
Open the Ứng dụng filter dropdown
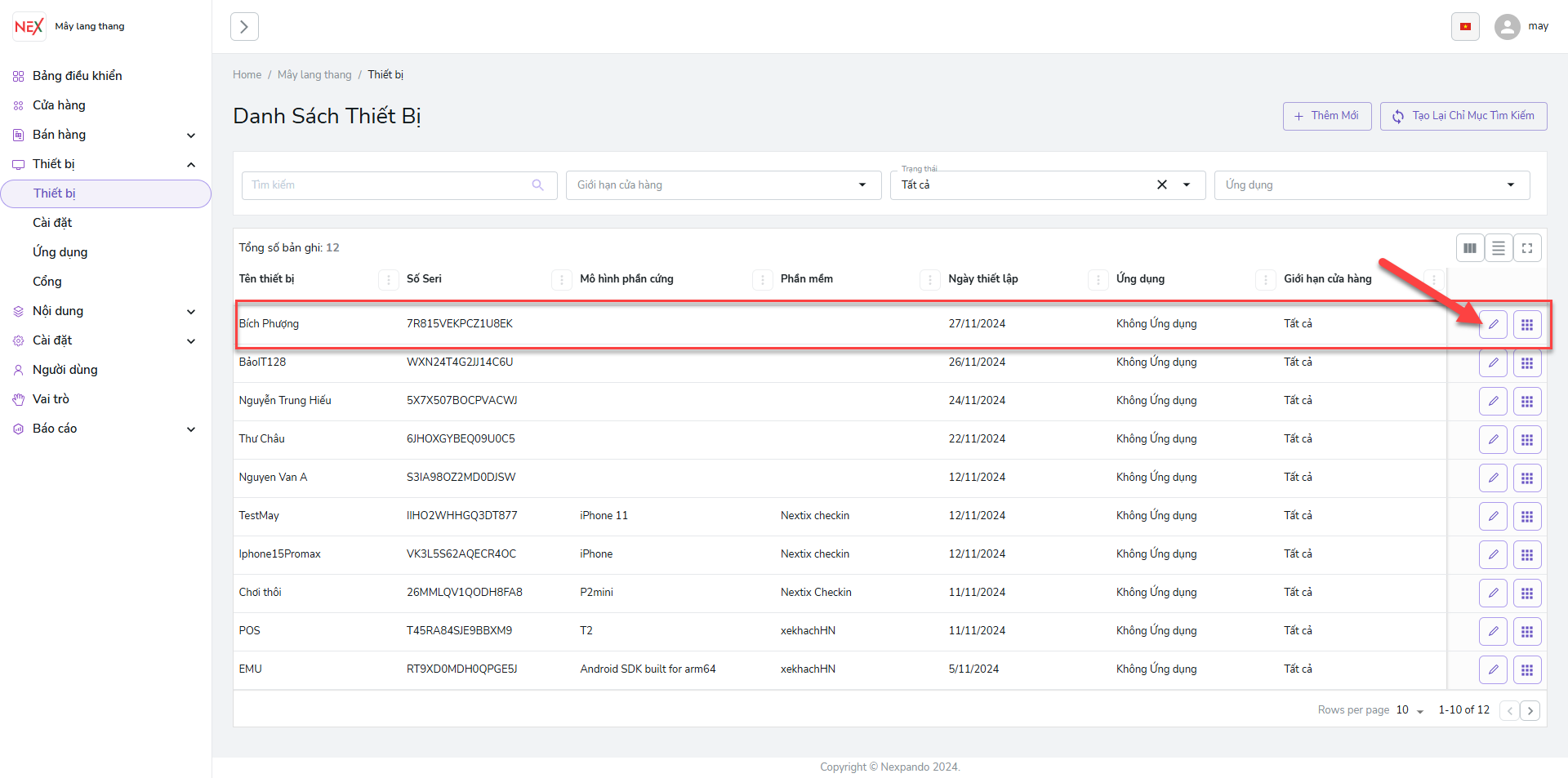[1371, 185]
